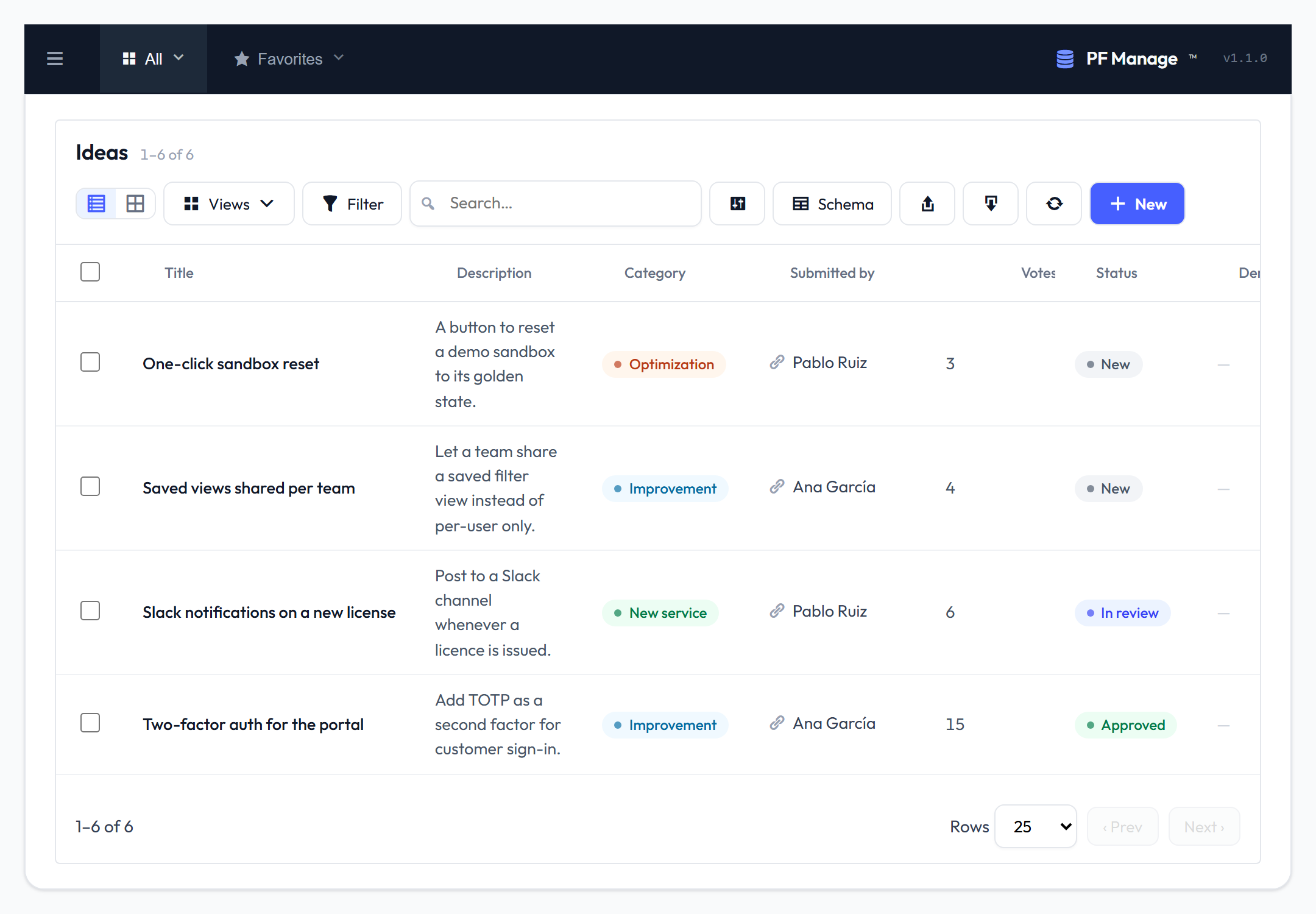
Task: Click New status in sandbox reset row
Action: point(1109,364)
